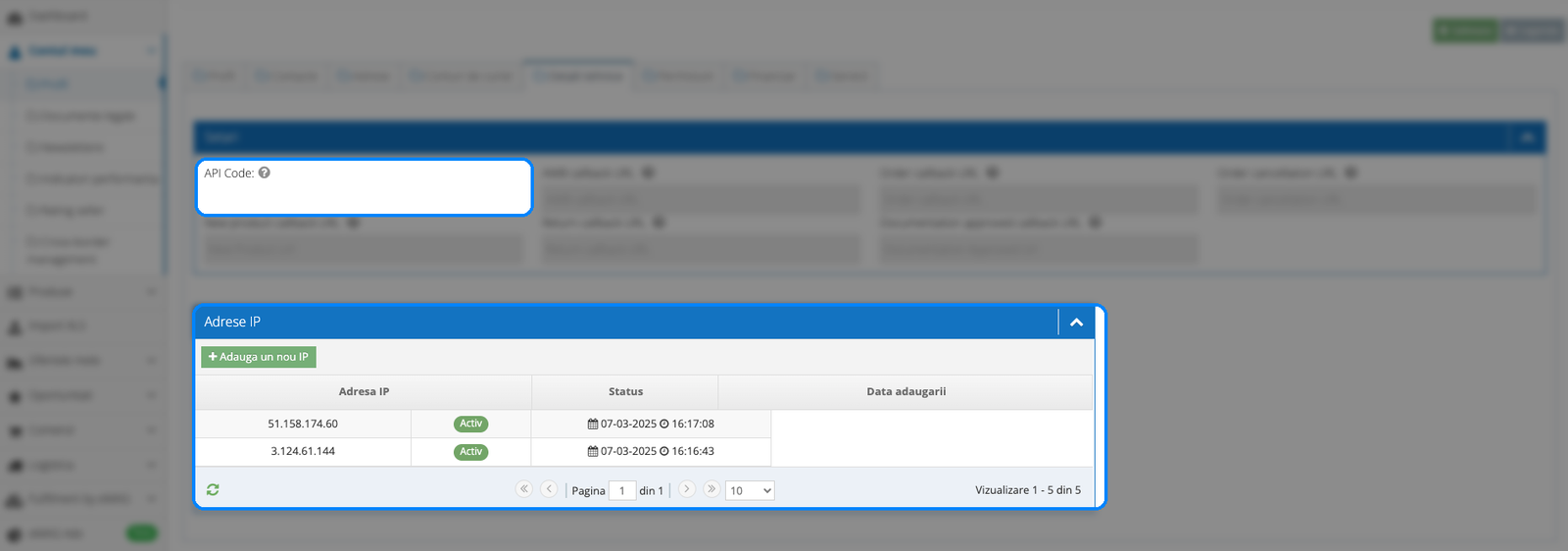This screenshot has height=551, width=1568.
Task: Select the 3.124.61.144 IP address cell
Action: (303, 451)
